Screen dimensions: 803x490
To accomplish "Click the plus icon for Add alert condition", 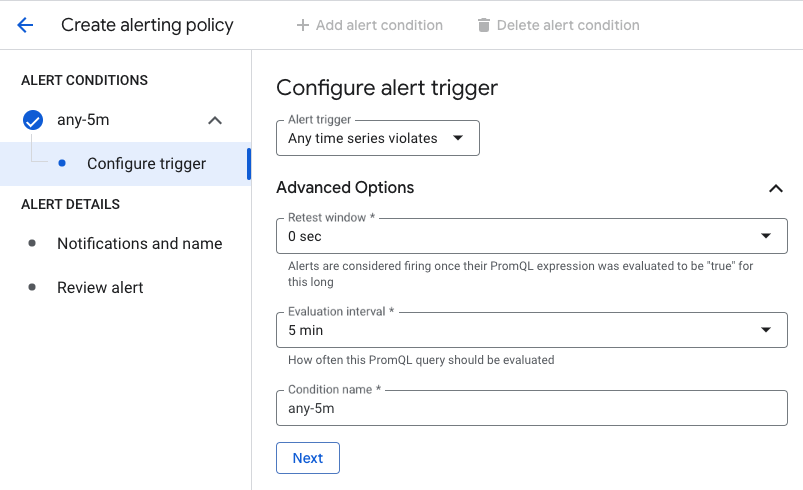I will tap(302, 25).
